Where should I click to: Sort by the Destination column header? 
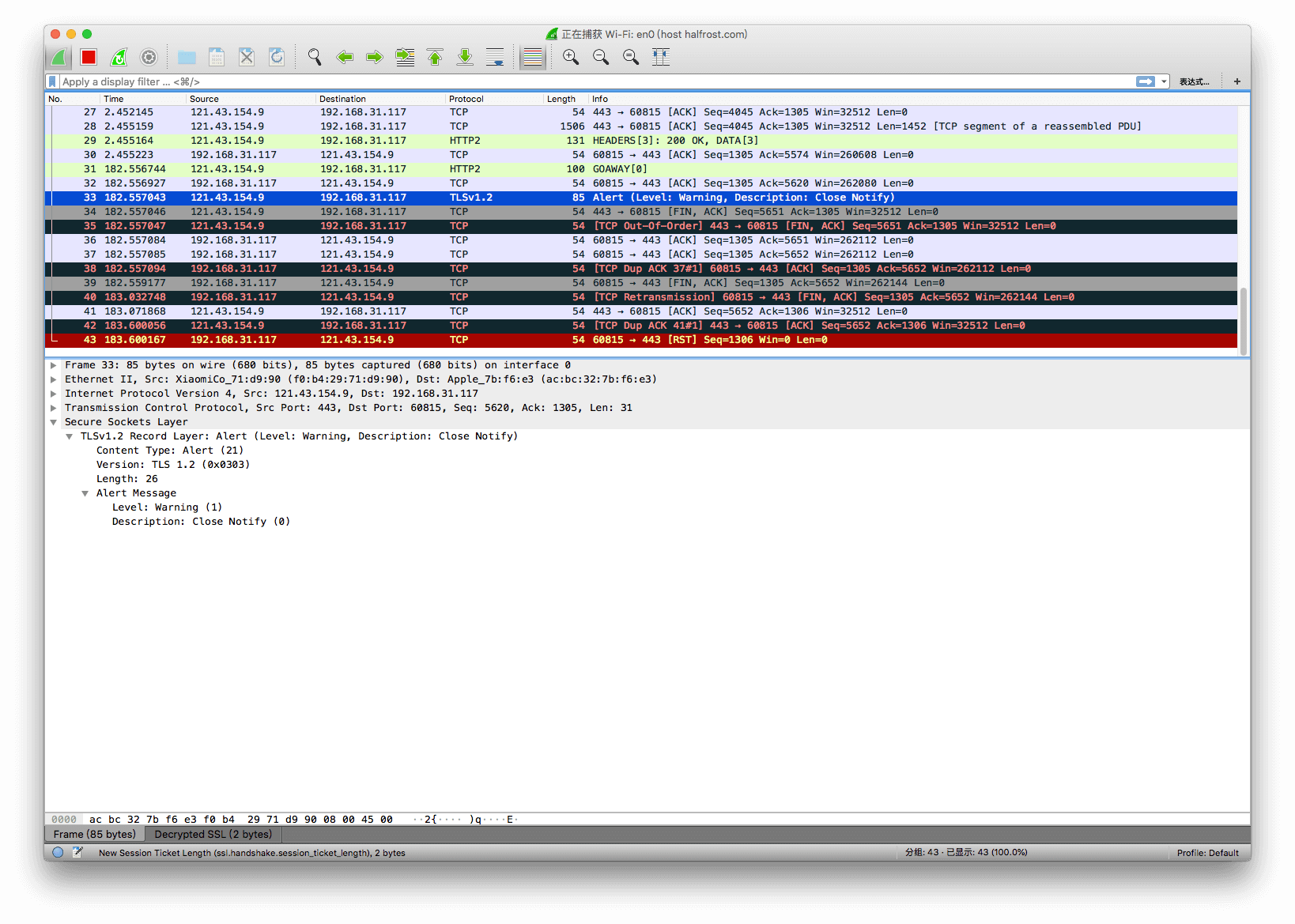pos(380,99)
